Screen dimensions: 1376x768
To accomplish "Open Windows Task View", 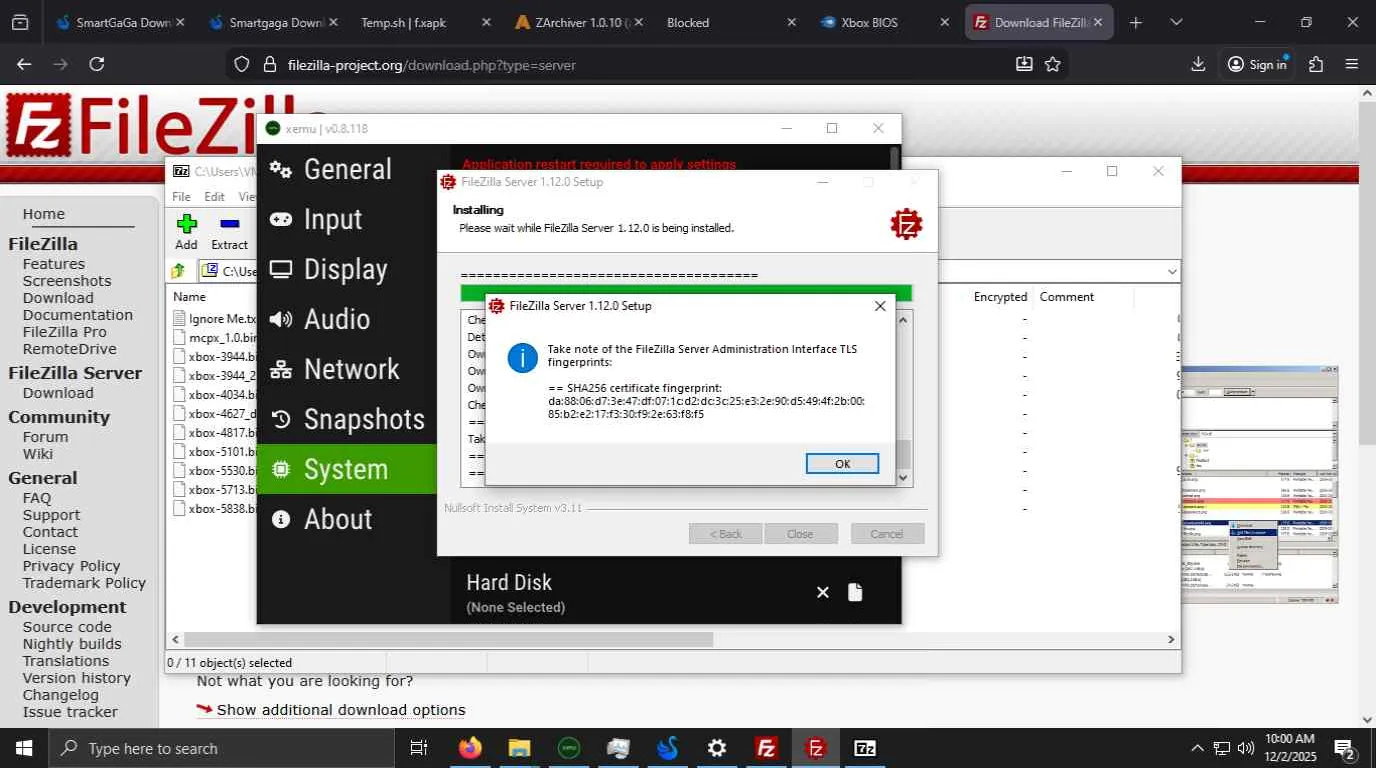I will (x=419, y=748).
